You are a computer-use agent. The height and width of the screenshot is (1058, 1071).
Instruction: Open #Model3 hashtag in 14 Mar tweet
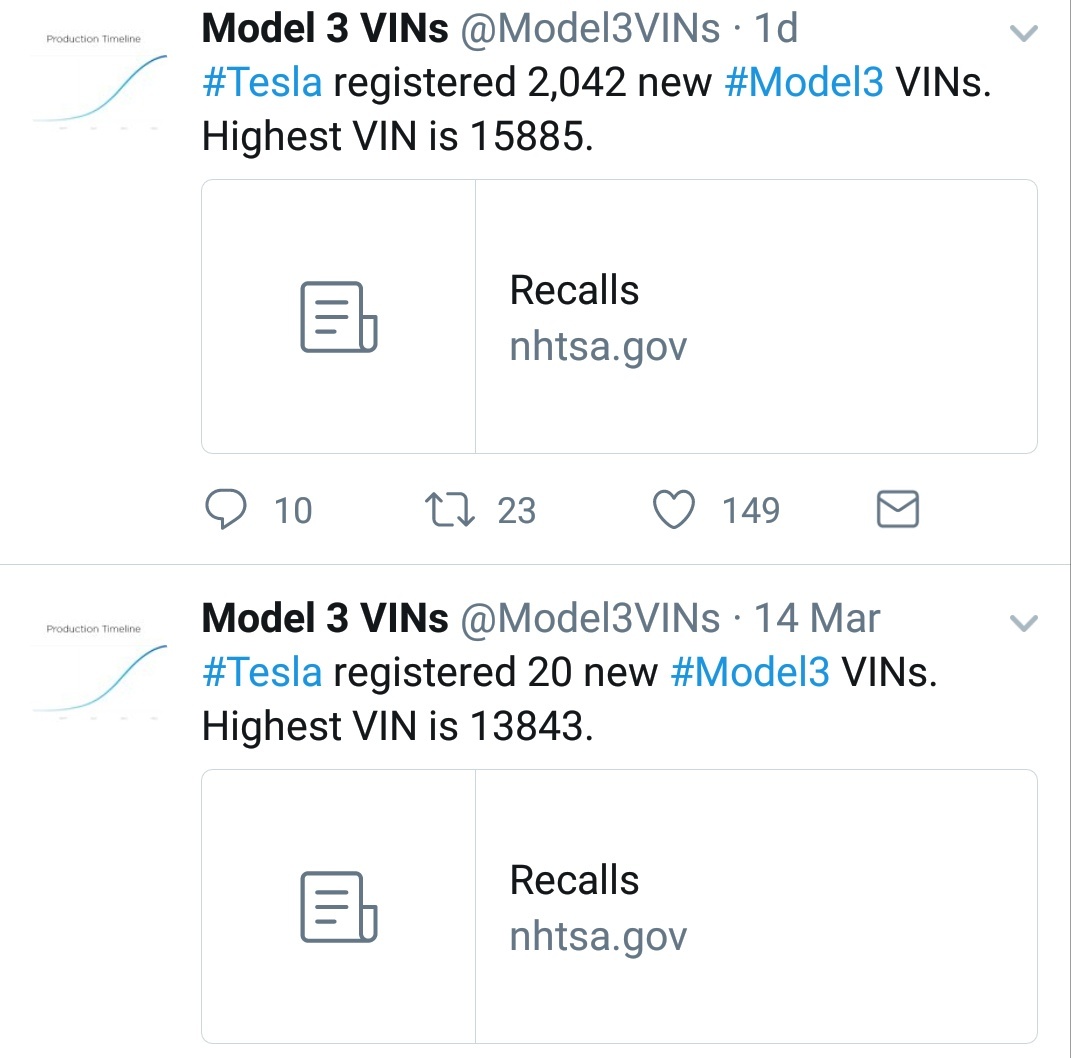(750, 673)
